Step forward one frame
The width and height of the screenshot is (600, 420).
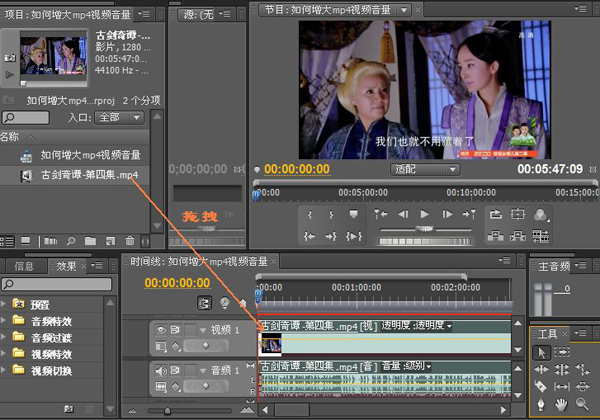pyautogui.click(x=447, y=214)
